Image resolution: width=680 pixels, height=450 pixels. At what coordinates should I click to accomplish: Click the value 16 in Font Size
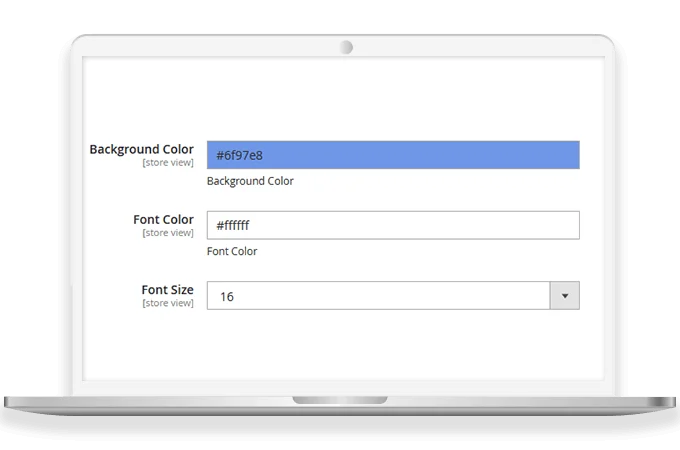pos(226,296)
